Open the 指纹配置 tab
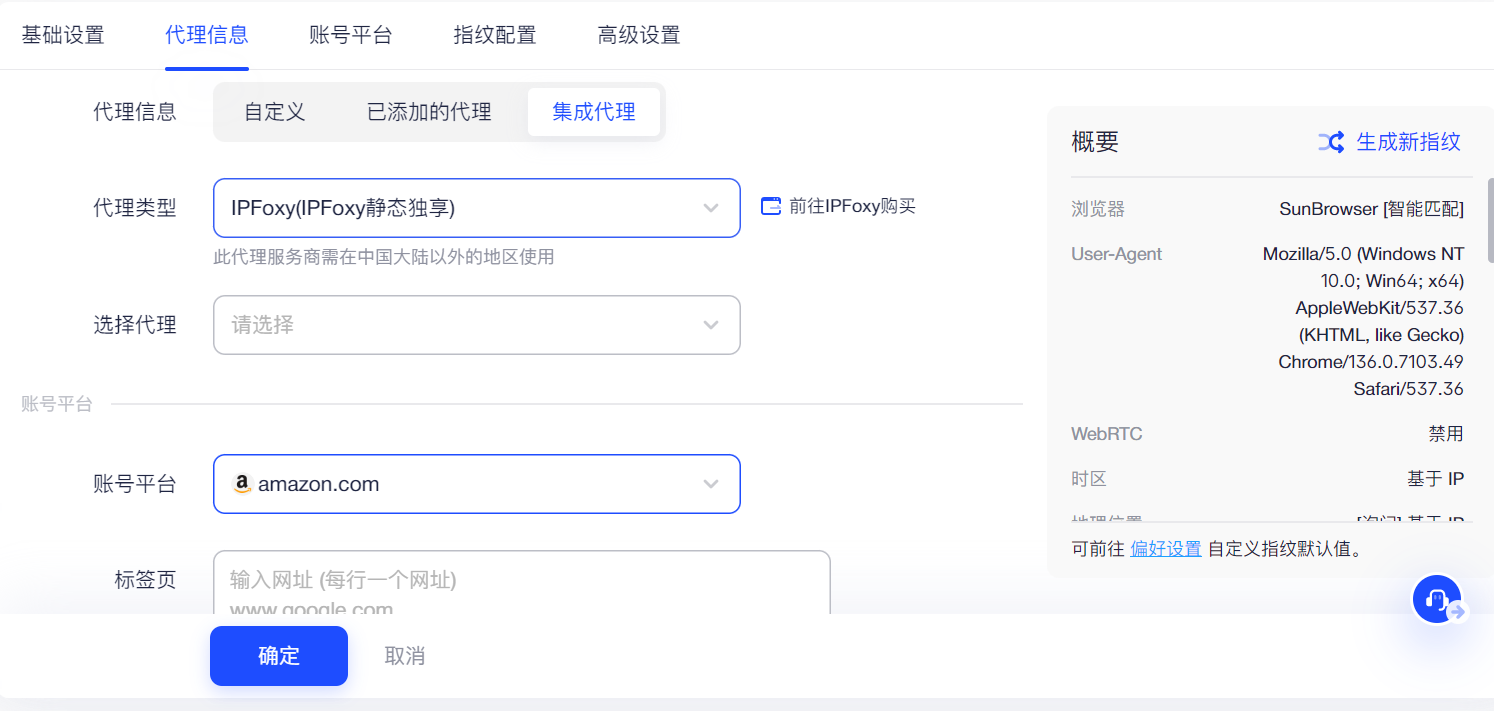This screenshot has height=711, width=1494. click(494, 33)
